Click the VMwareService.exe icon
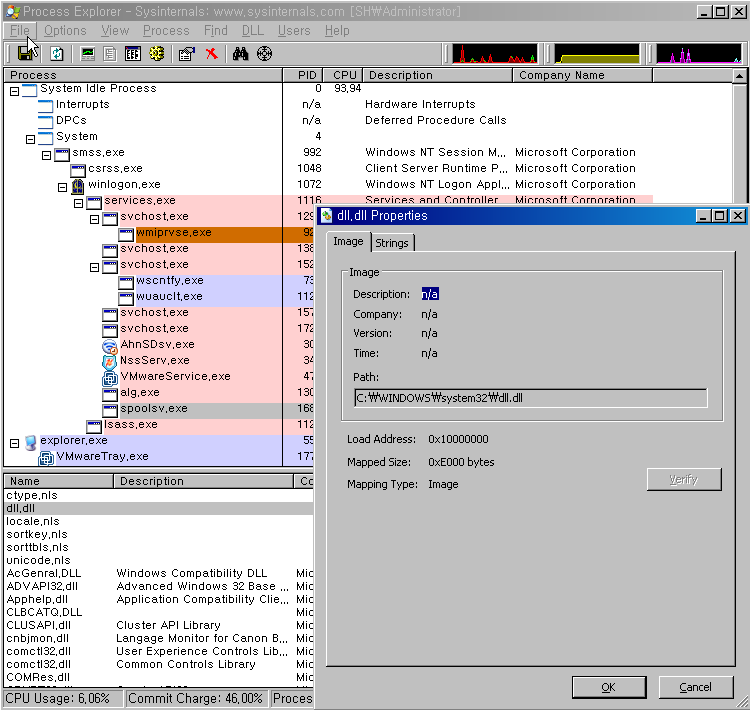 (x=110, y=378)
